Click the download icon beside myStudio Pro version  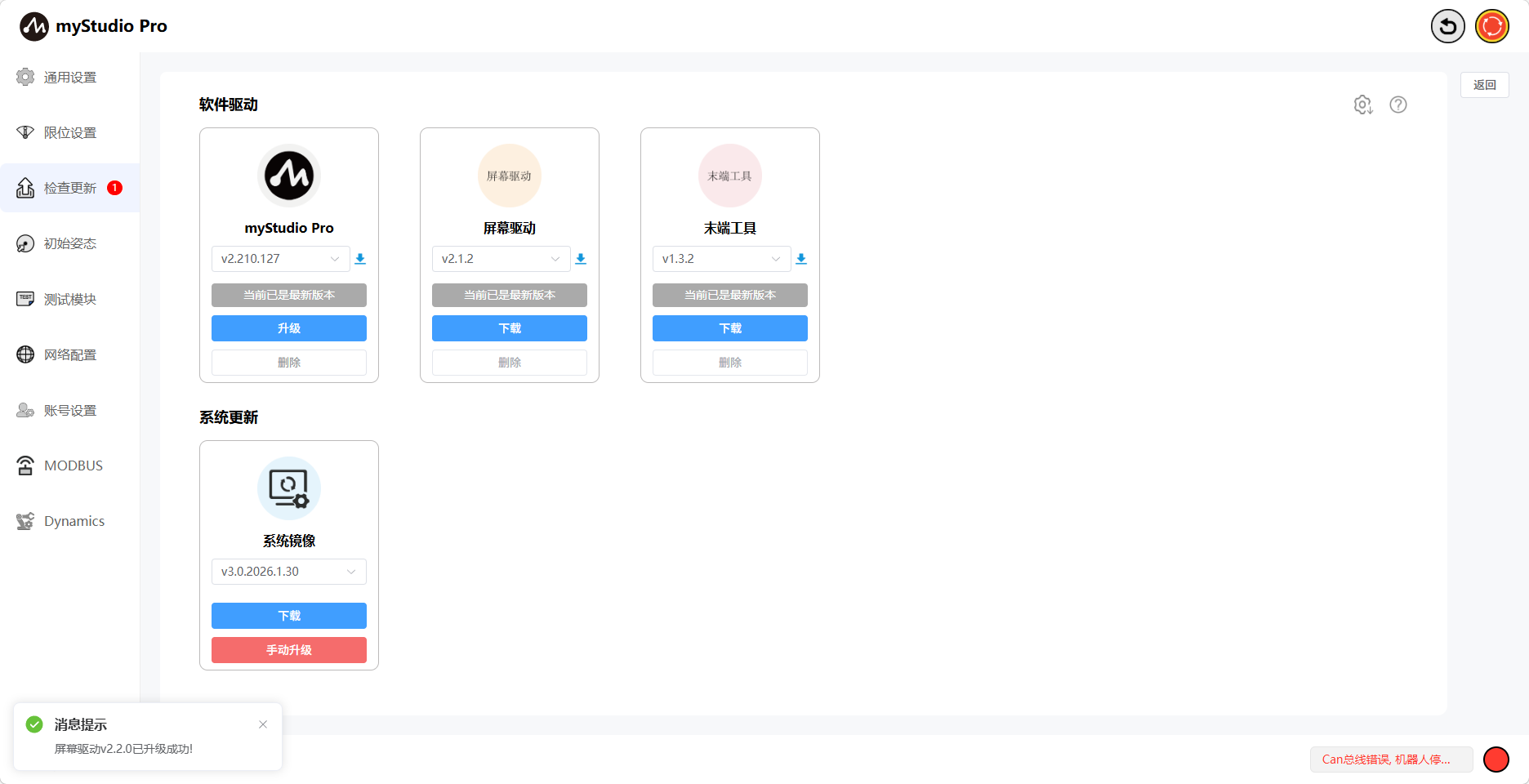tap(360, 259)
